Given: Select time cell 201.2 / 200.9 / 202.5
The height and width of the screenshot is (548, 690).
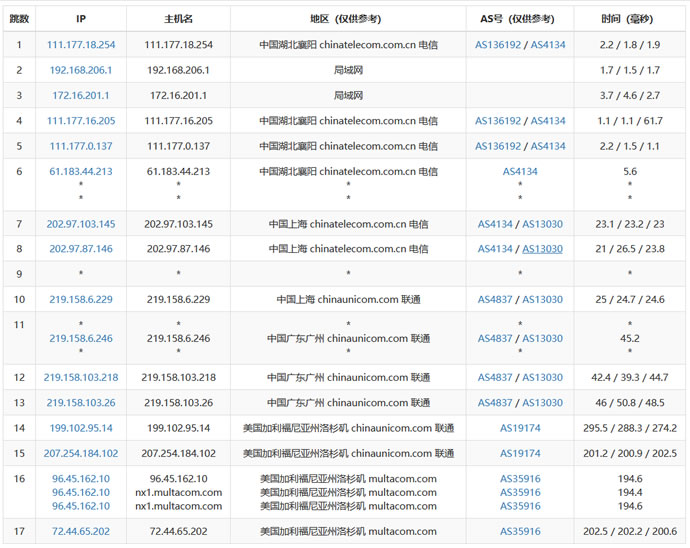Looking at the screenshot, I should click(x=630, y=453).
